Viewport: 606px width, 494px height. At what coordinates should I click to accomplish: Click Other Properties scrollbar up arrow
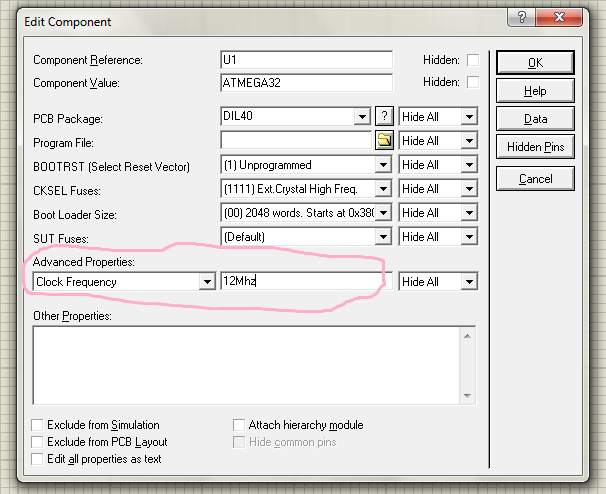(x=467, y=336)
